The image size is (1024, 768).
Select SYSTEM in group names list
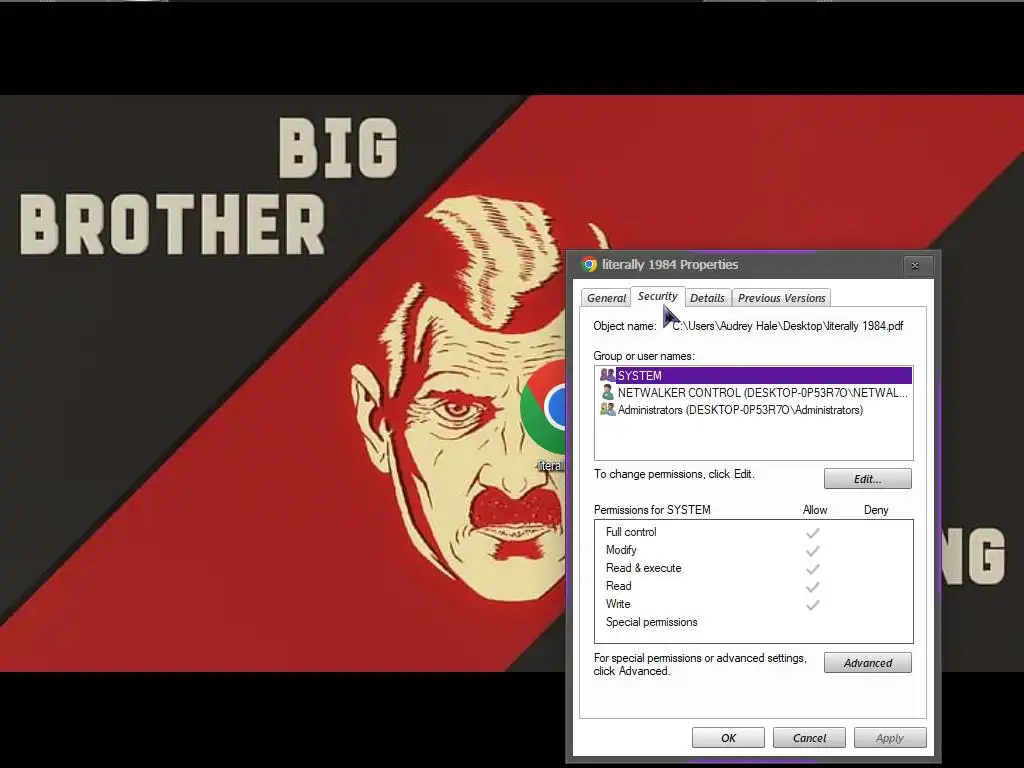(754, 376)
